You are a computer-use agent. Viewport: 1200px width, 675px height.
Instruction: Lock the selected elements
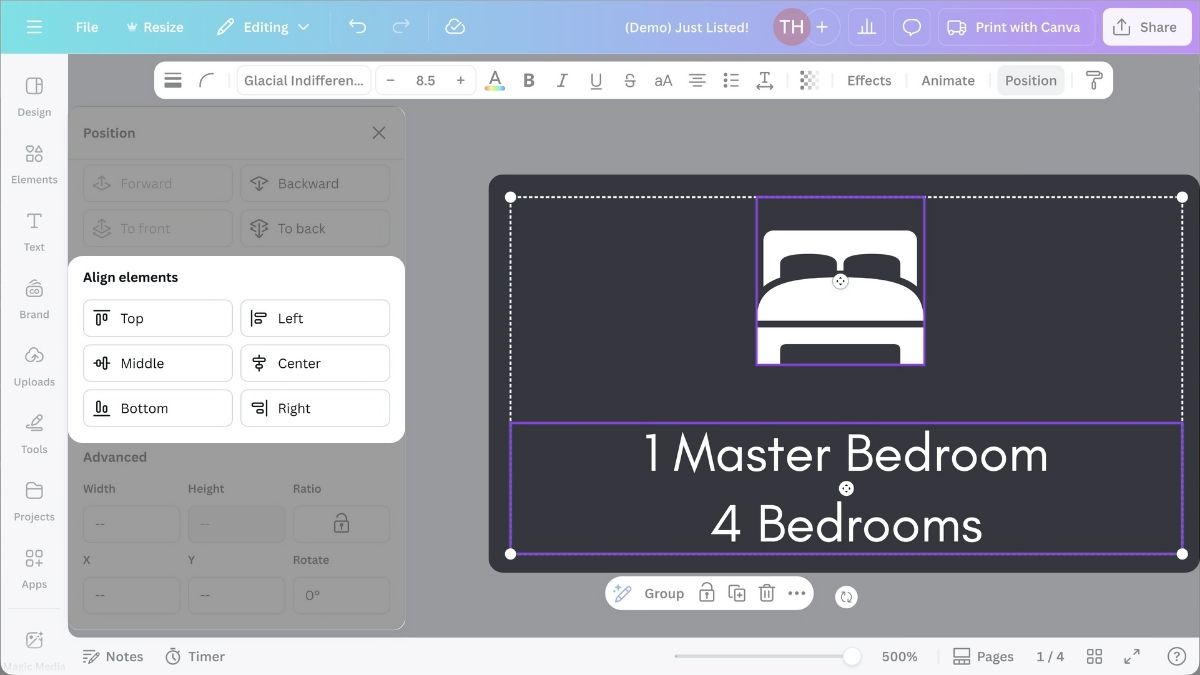707,593
